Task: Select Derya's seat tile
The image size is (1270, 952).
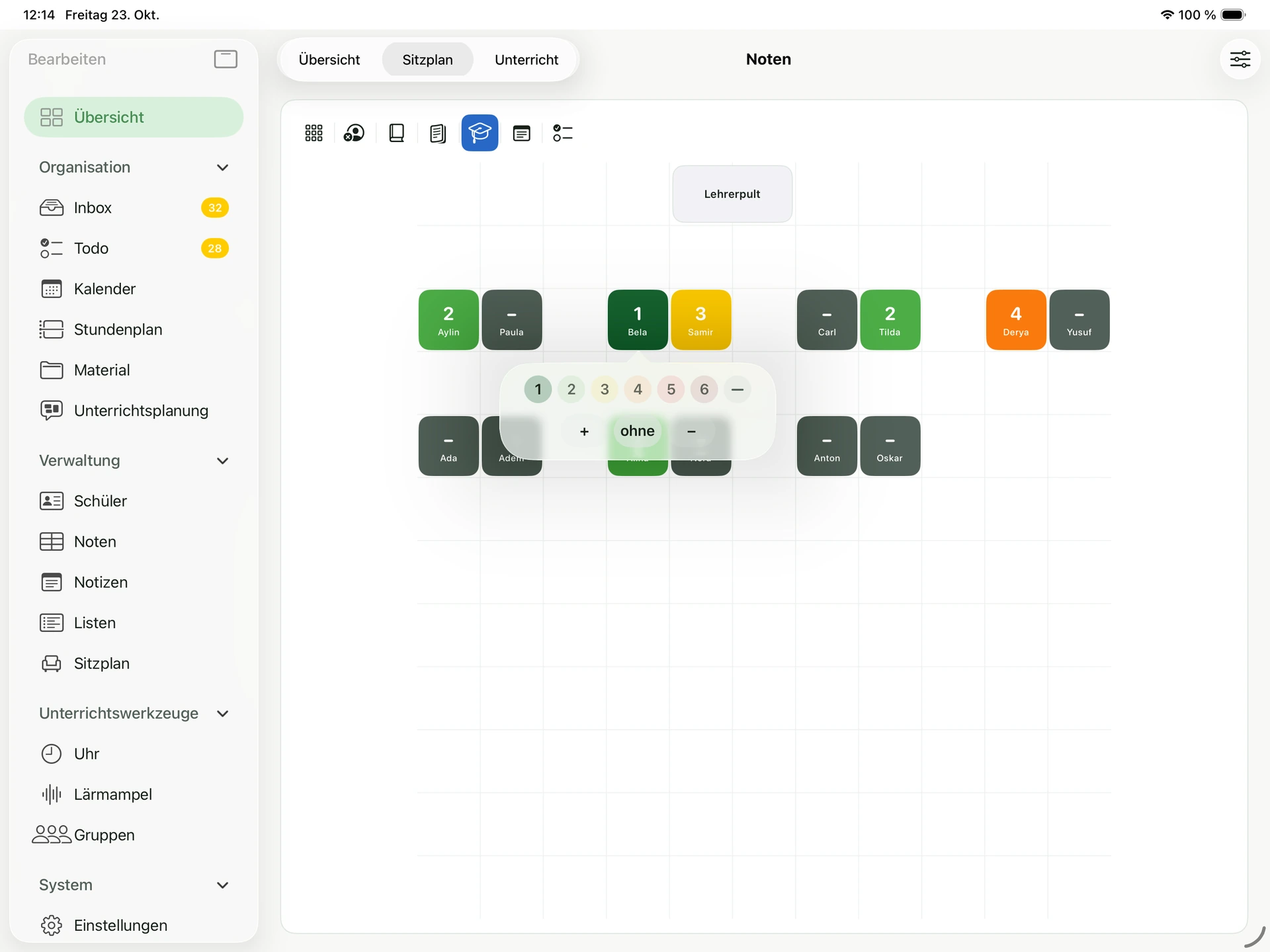Action: [1016, 320]
